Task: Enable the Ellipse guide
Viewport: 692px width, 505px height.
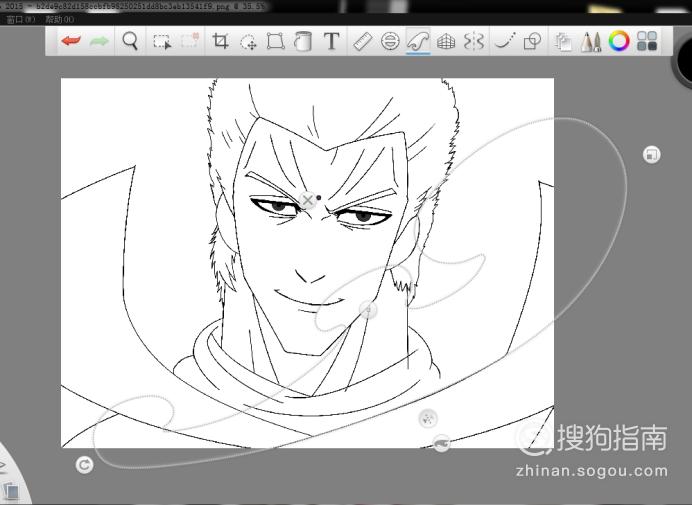Action: (390, 41)
